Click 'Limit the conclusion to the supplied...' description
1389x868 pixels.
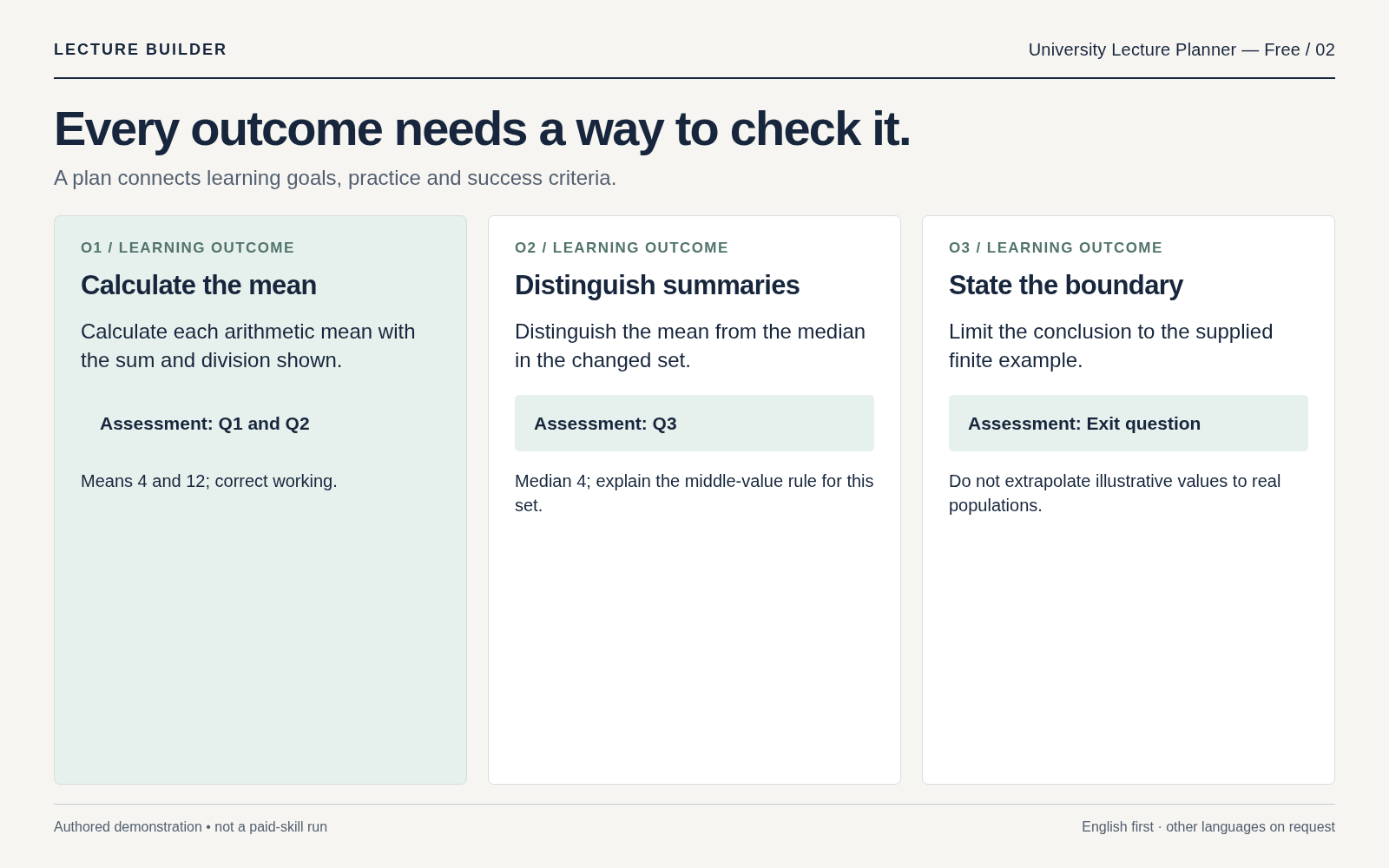point(1111,345)
